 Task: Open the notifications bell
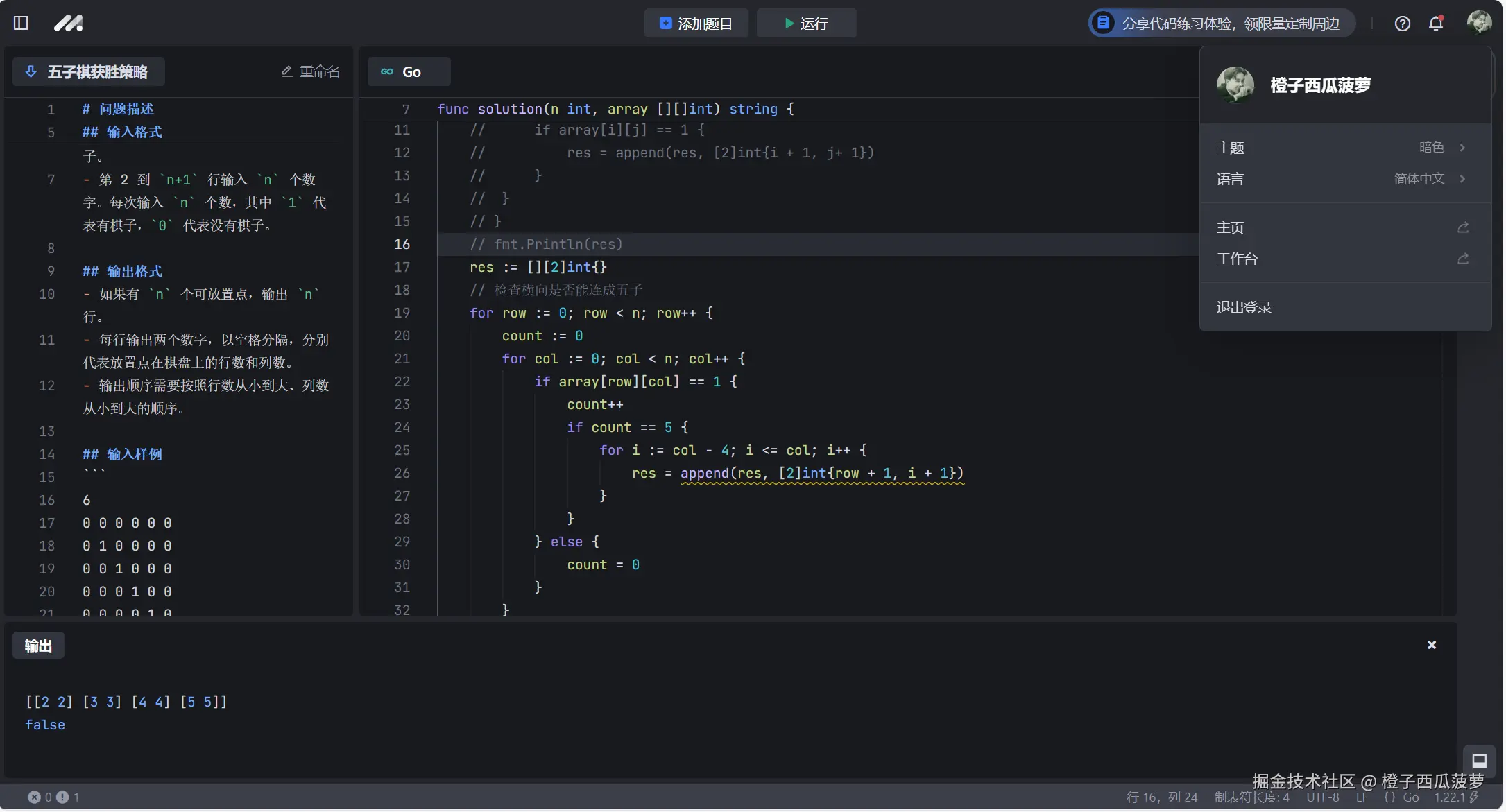pos(1436,24)
